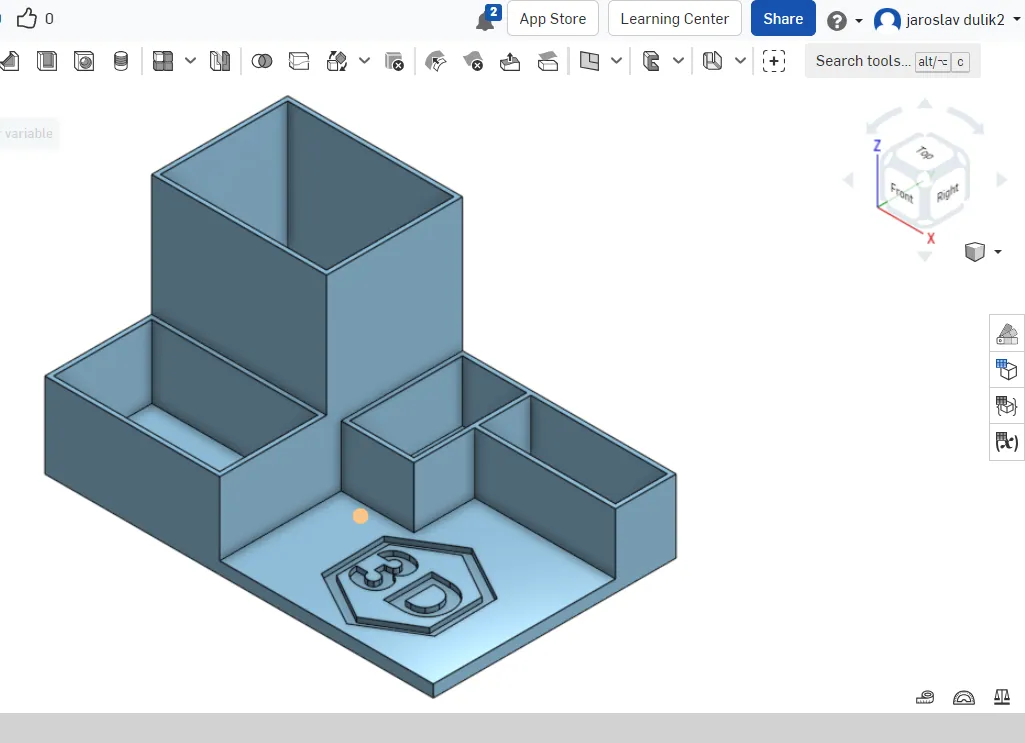Open the Appearances panel icon
1025x743 pixels.
point(1006,334)
